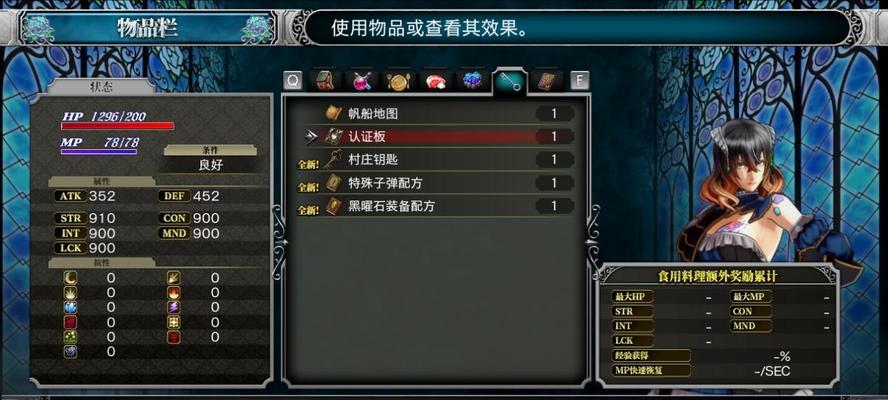888x400 pixels.
Task: Click the red HP bar
Action: [117, 126]
